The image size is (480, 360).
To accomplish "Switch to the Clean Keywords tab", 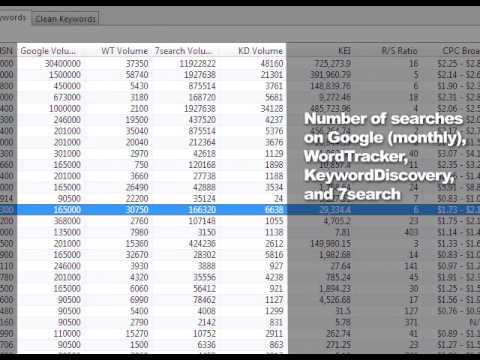I will pos(65,19).
